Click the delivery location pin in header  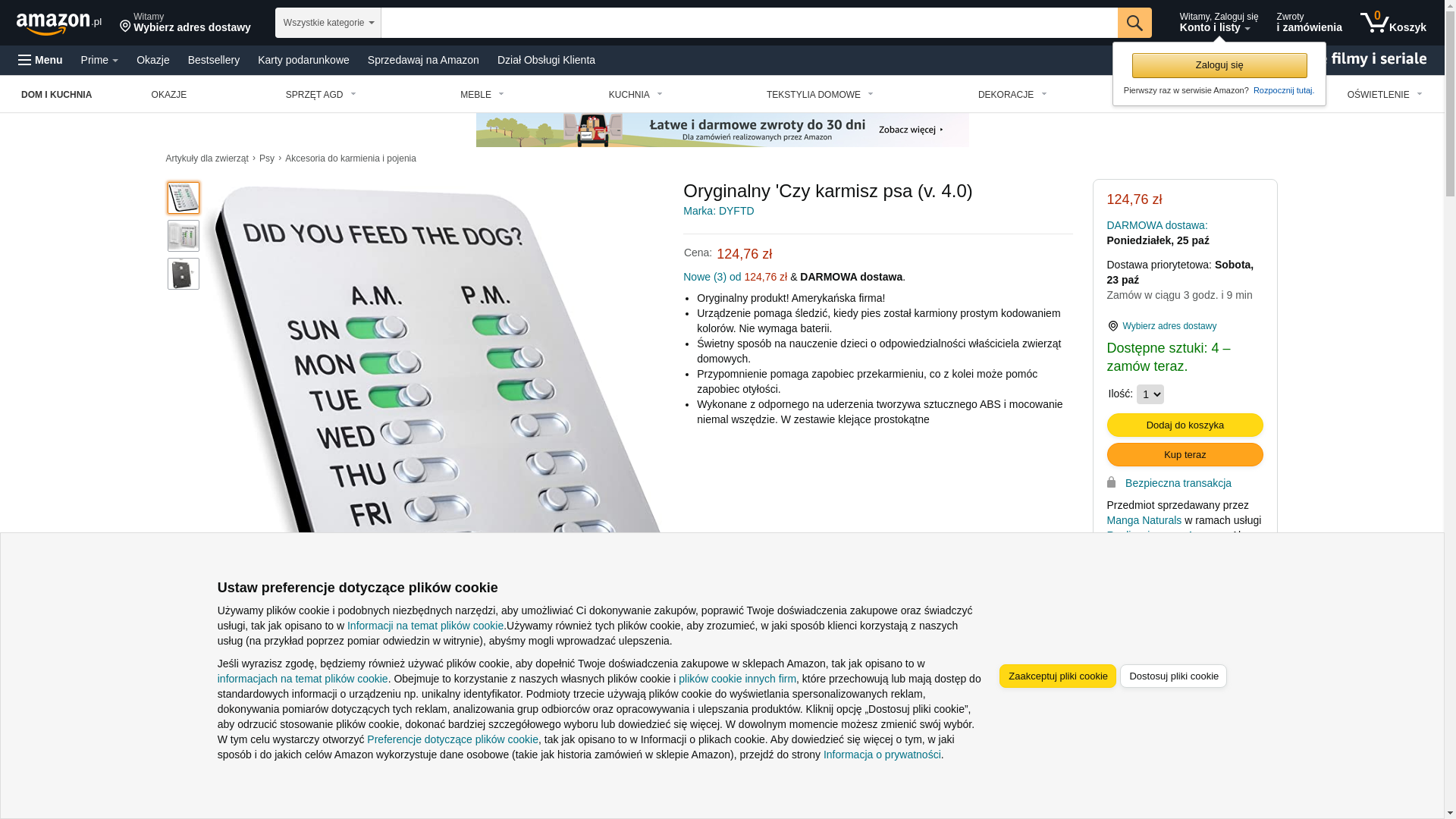[x=125, y=27]
